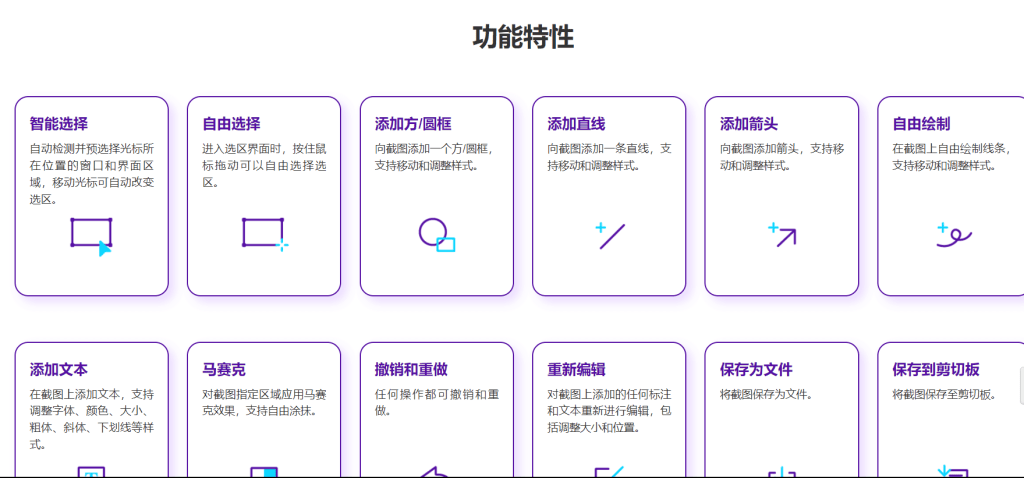Click the diagonal line icon under 添加直线

(x=610, y=236)
